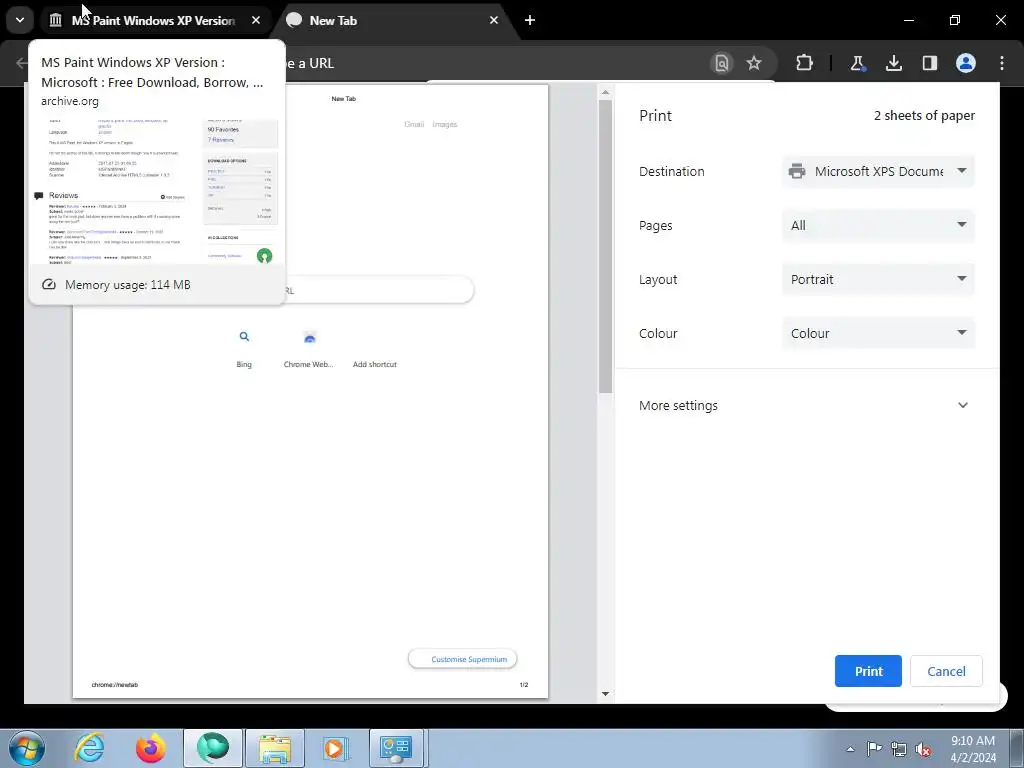Click the preview scrollbar down arrow
This screenshot has height=768, width=1024.
click(605, 694)
